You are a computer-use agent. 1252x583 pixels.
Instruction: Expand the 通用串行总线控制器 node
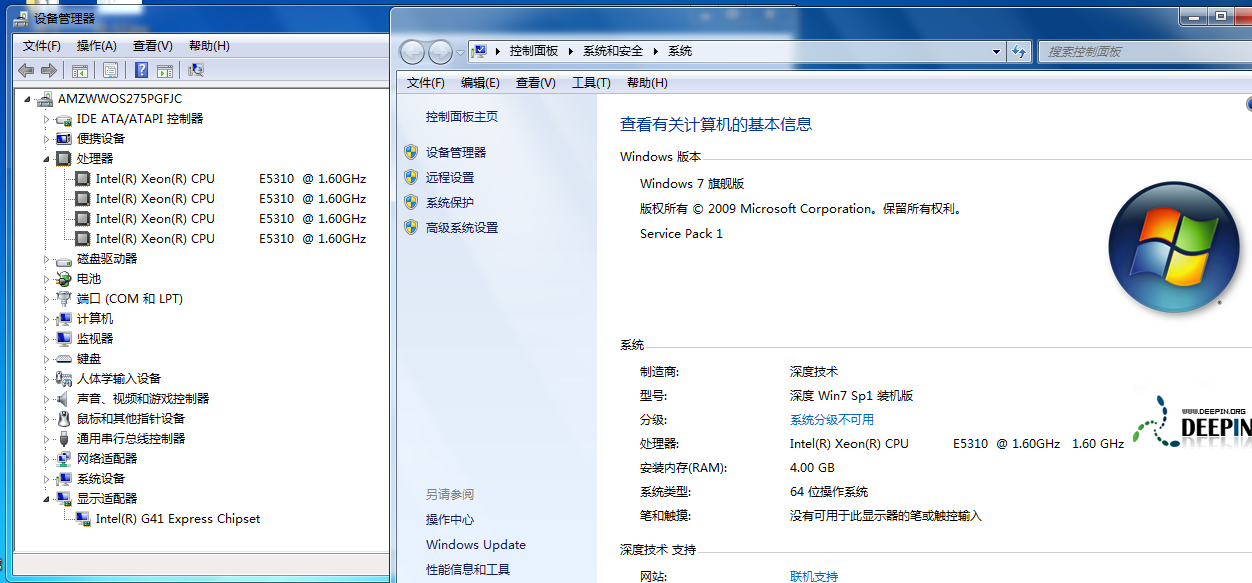[x=46, y=438]
